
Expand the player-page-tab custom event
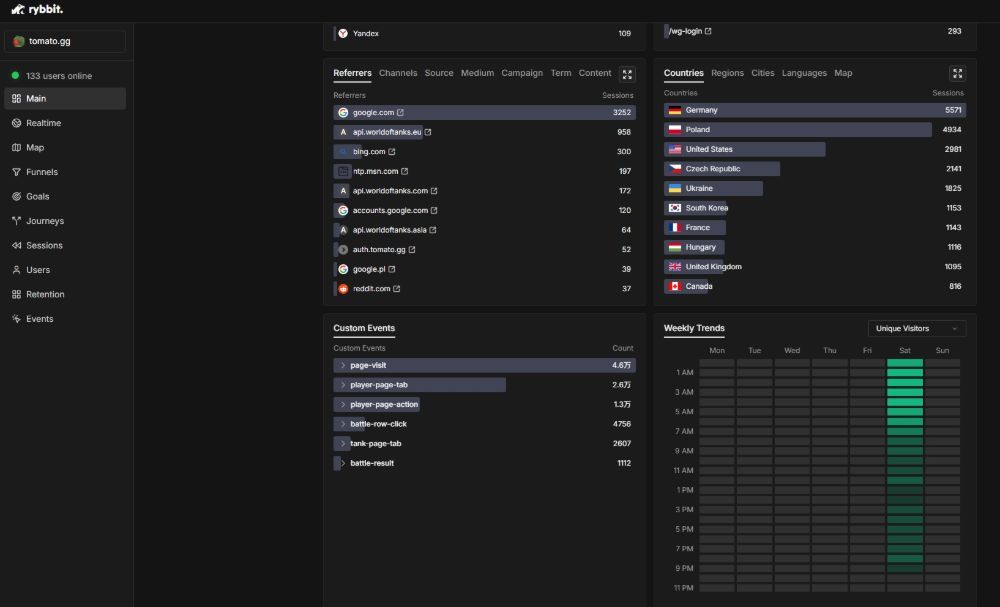pos(343,385)
